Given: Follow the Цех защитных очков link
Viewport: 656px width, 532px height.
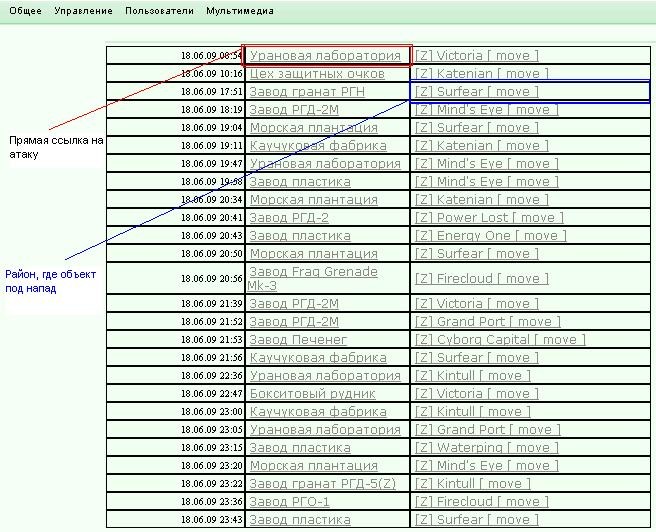Looking at the screenshot, I should 317,74.
